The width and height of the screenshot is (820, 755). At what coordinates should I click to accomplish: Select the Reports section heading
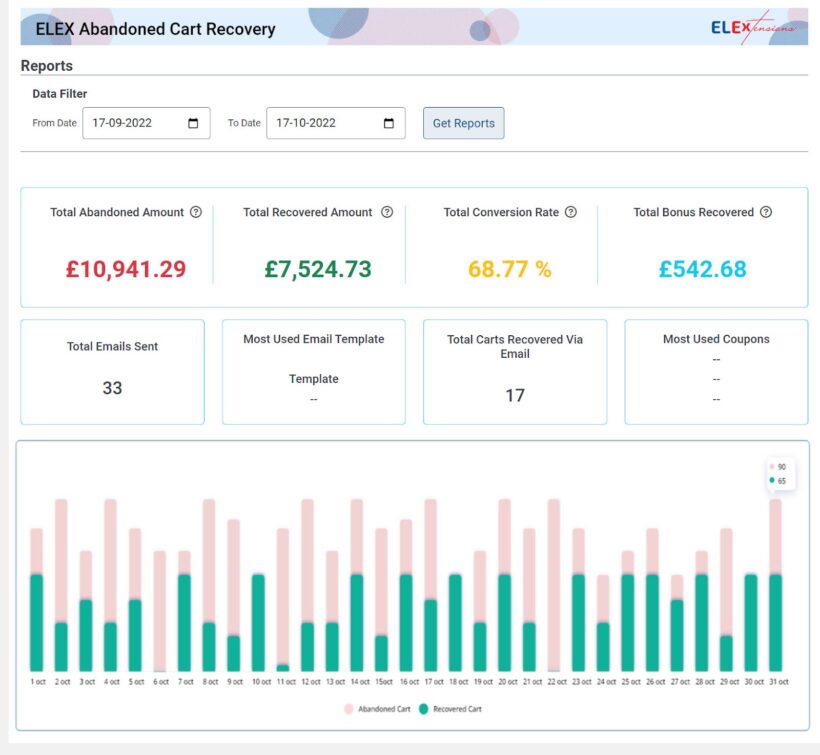[45, 65]
